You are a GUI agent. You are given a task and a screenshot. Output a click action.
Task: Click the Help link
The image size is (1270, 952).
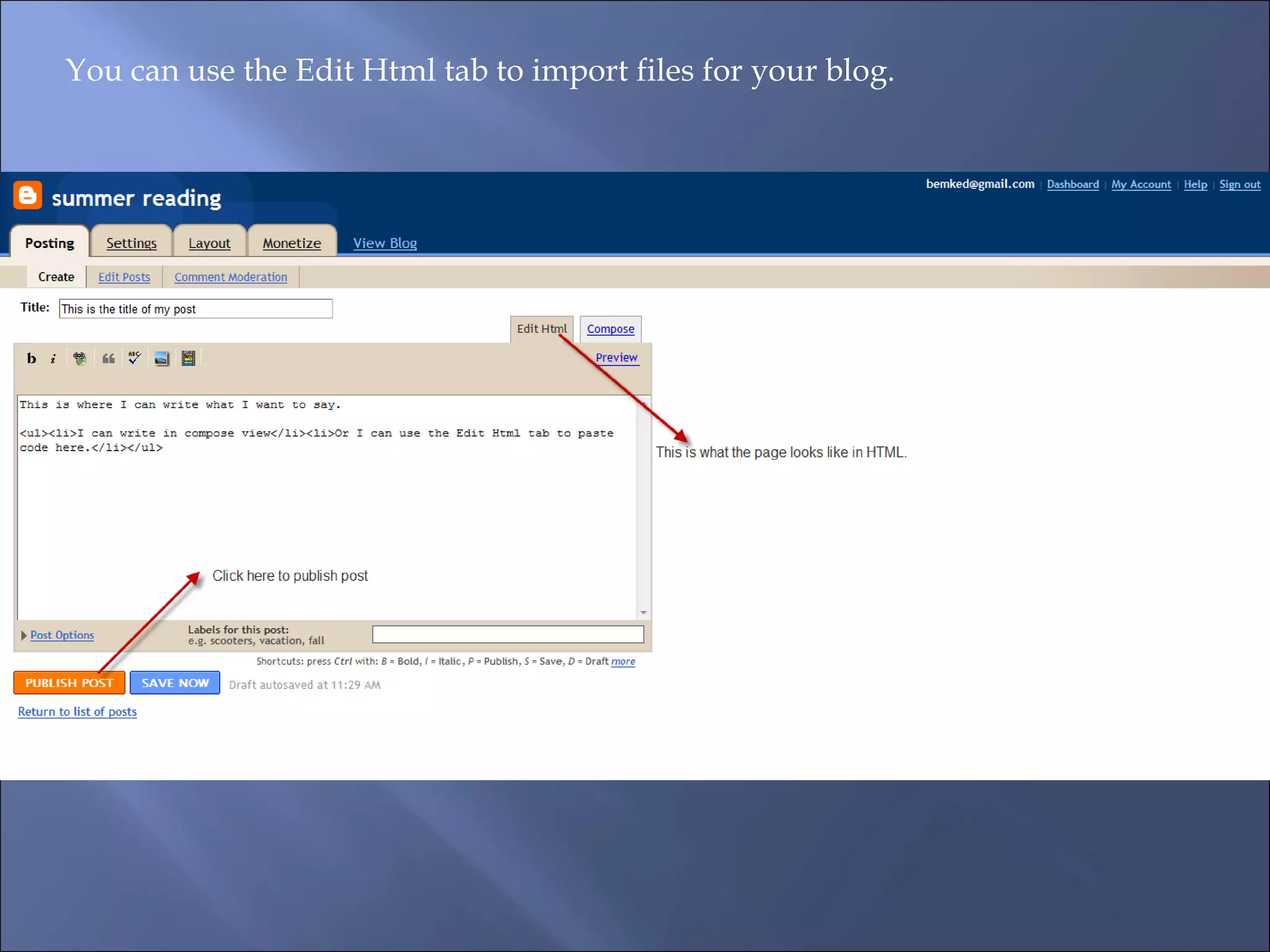1196,184
